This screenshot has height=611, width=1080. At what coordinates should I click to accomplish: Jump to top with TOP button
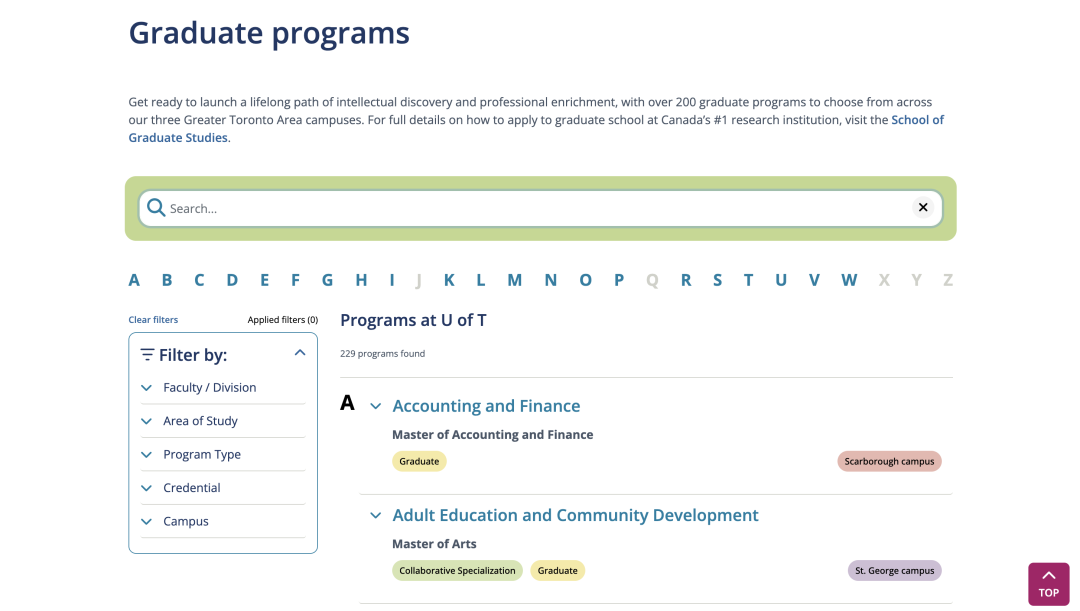1048,584
